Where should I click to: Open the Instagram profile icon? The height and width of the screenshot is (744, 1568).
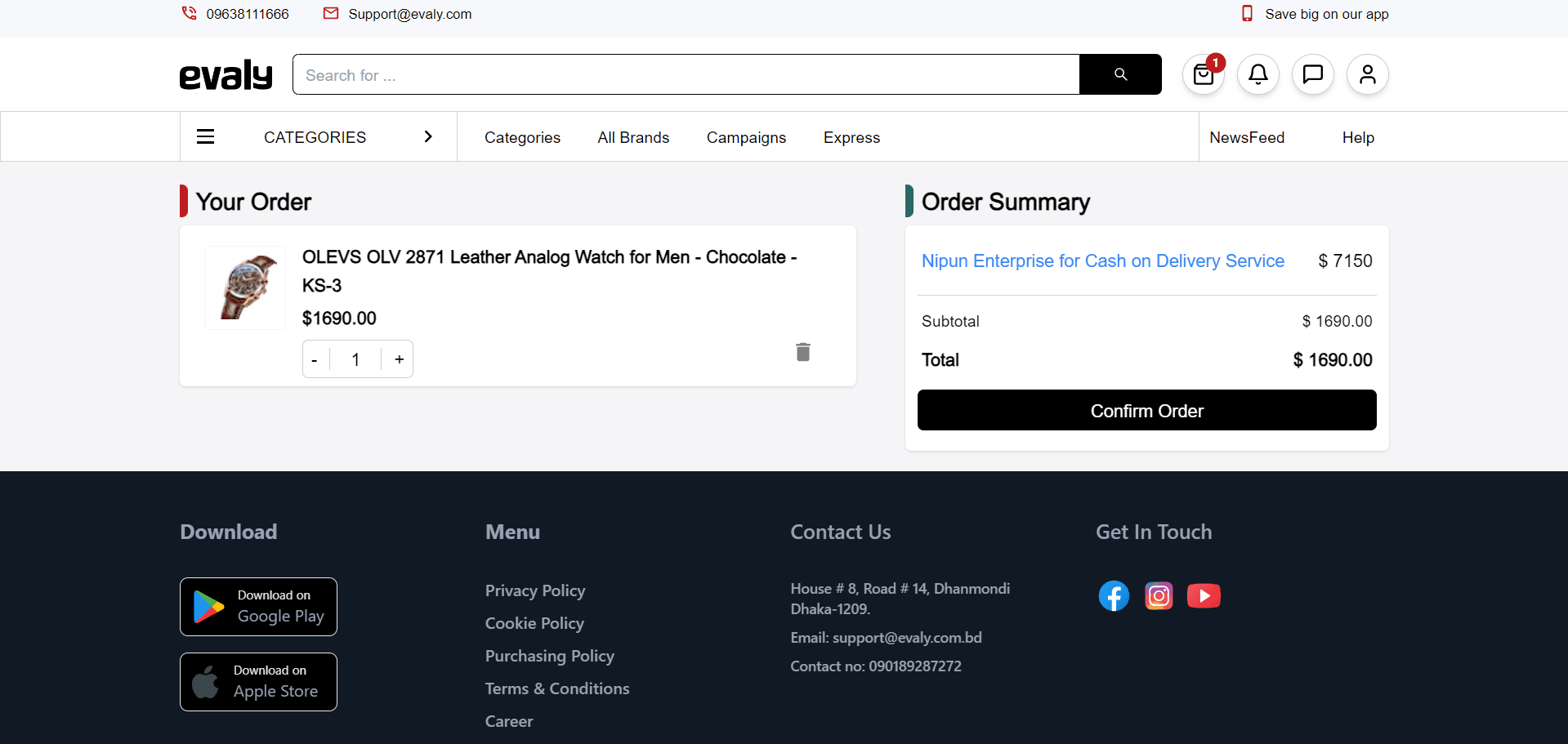pyautogui.click(x=1159, y=595)
